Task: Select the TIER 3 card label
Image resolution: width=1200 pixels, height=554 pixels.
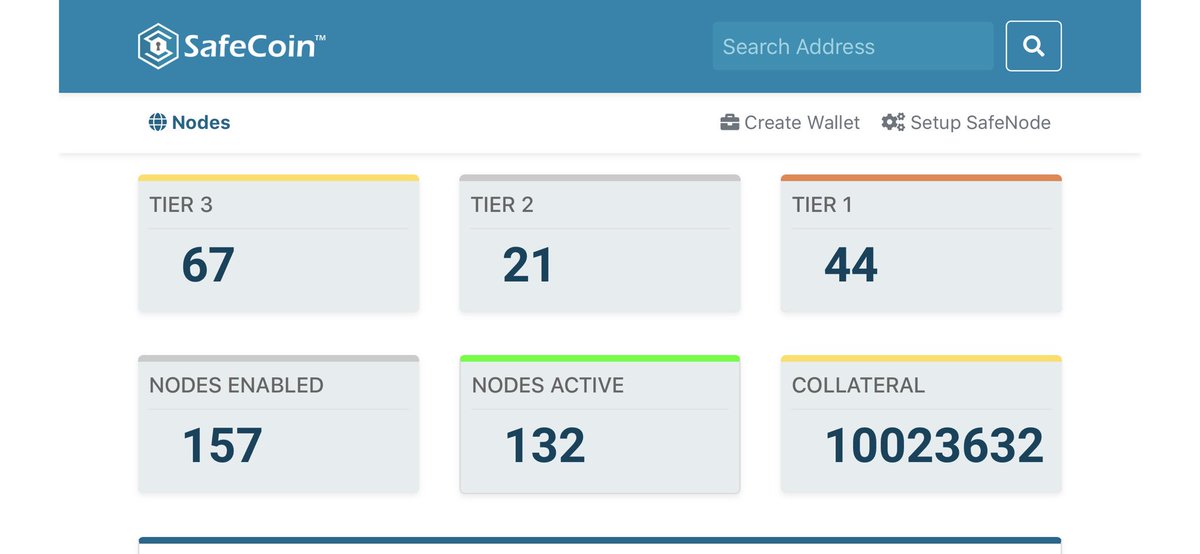Action: [x=181, y=205]
